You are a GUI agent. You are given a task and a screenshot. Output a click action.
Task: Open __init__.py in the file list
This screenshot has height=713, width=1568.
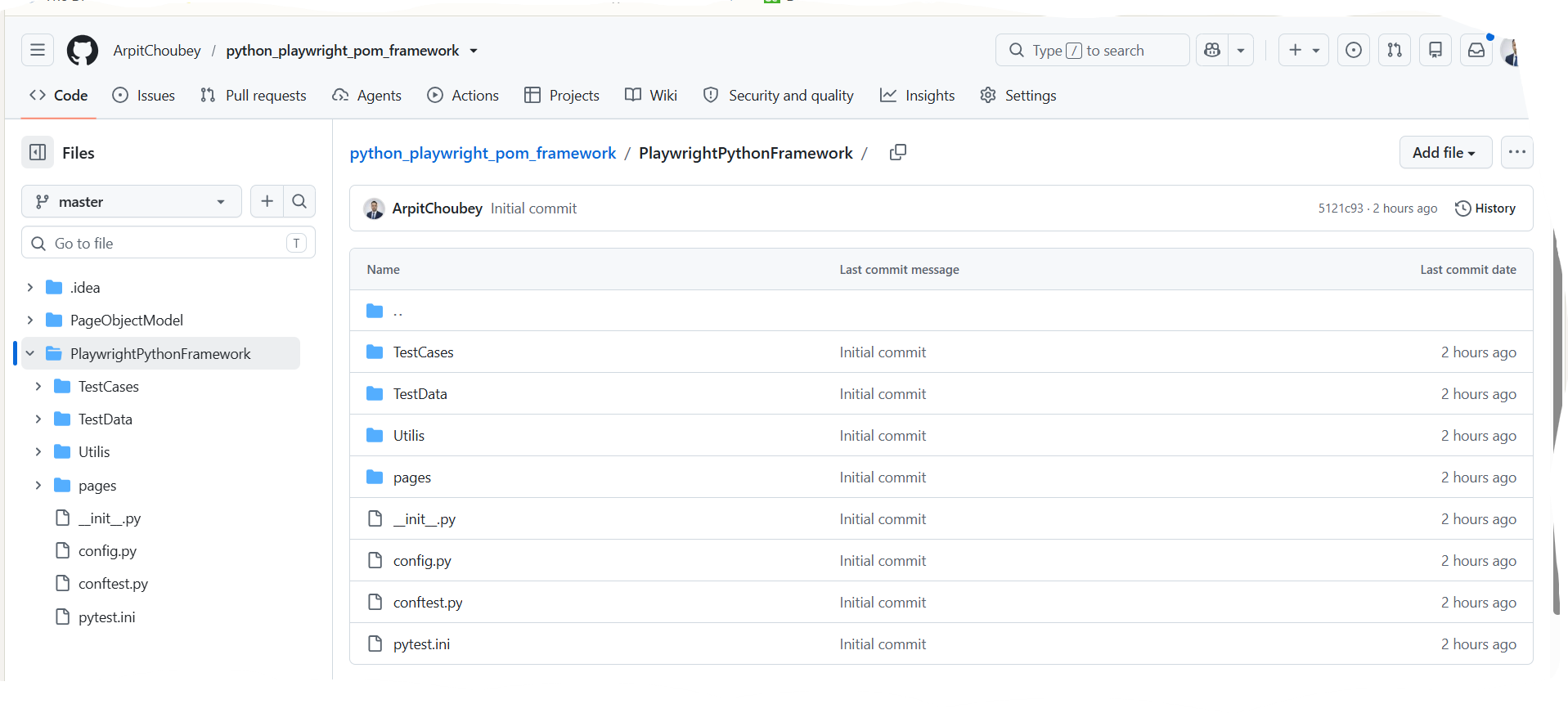pyautogui.click(x=424, y=519)
